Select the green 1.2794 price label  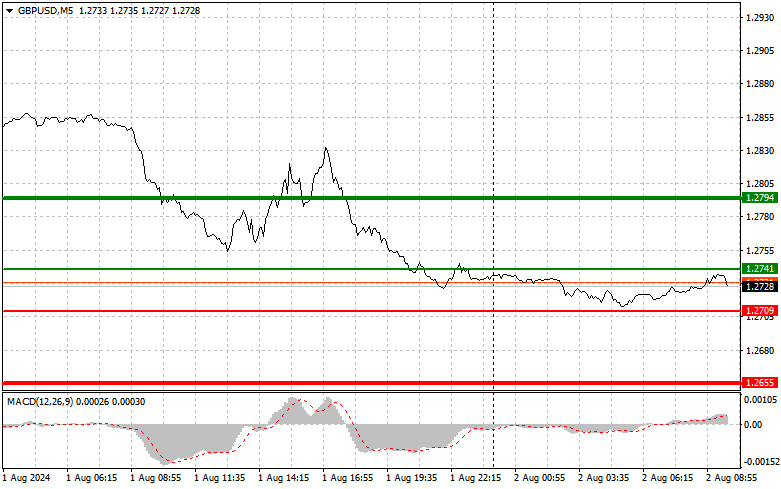pos(760,198)
